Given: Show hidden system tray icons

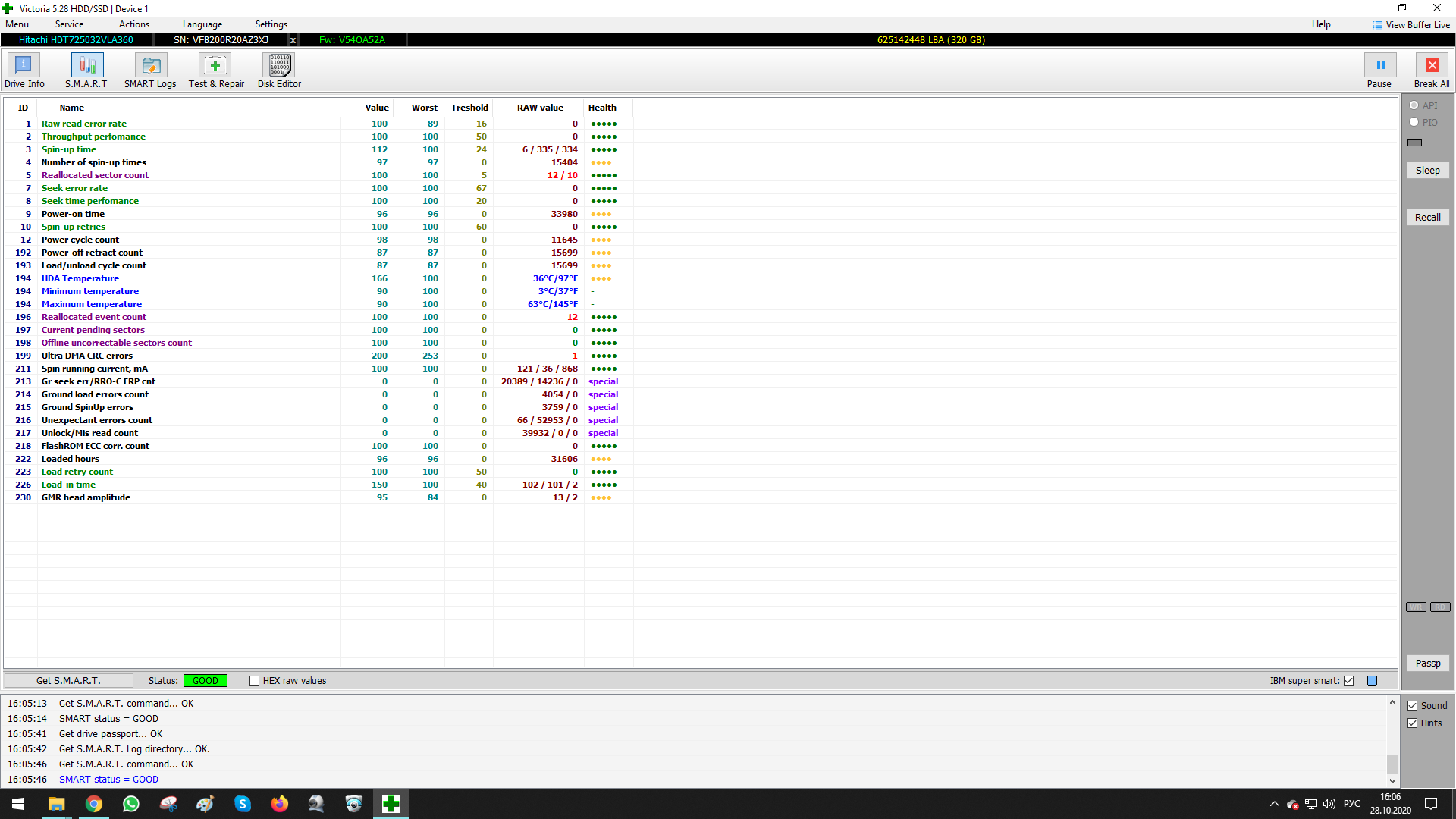Looking at the screenshot, I should tap(1274, 804).
